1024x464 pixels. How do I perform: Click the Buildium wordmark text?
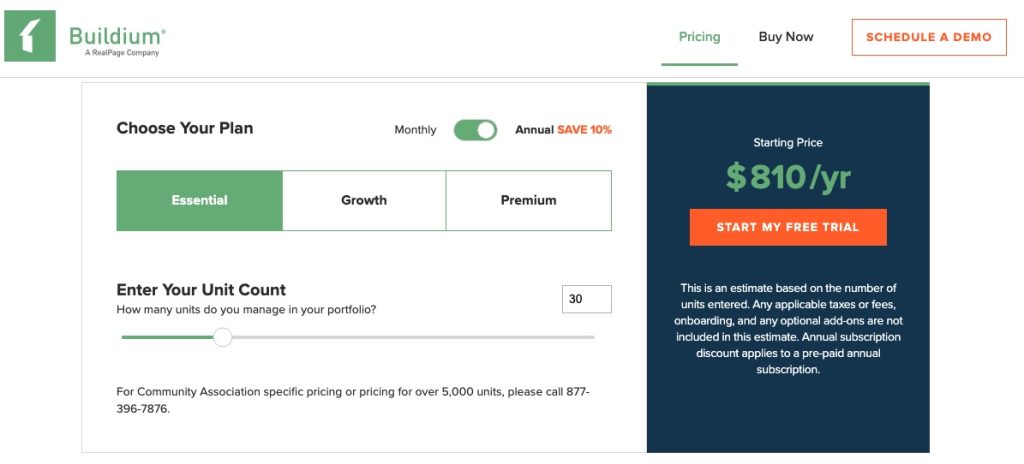(116, 35)
